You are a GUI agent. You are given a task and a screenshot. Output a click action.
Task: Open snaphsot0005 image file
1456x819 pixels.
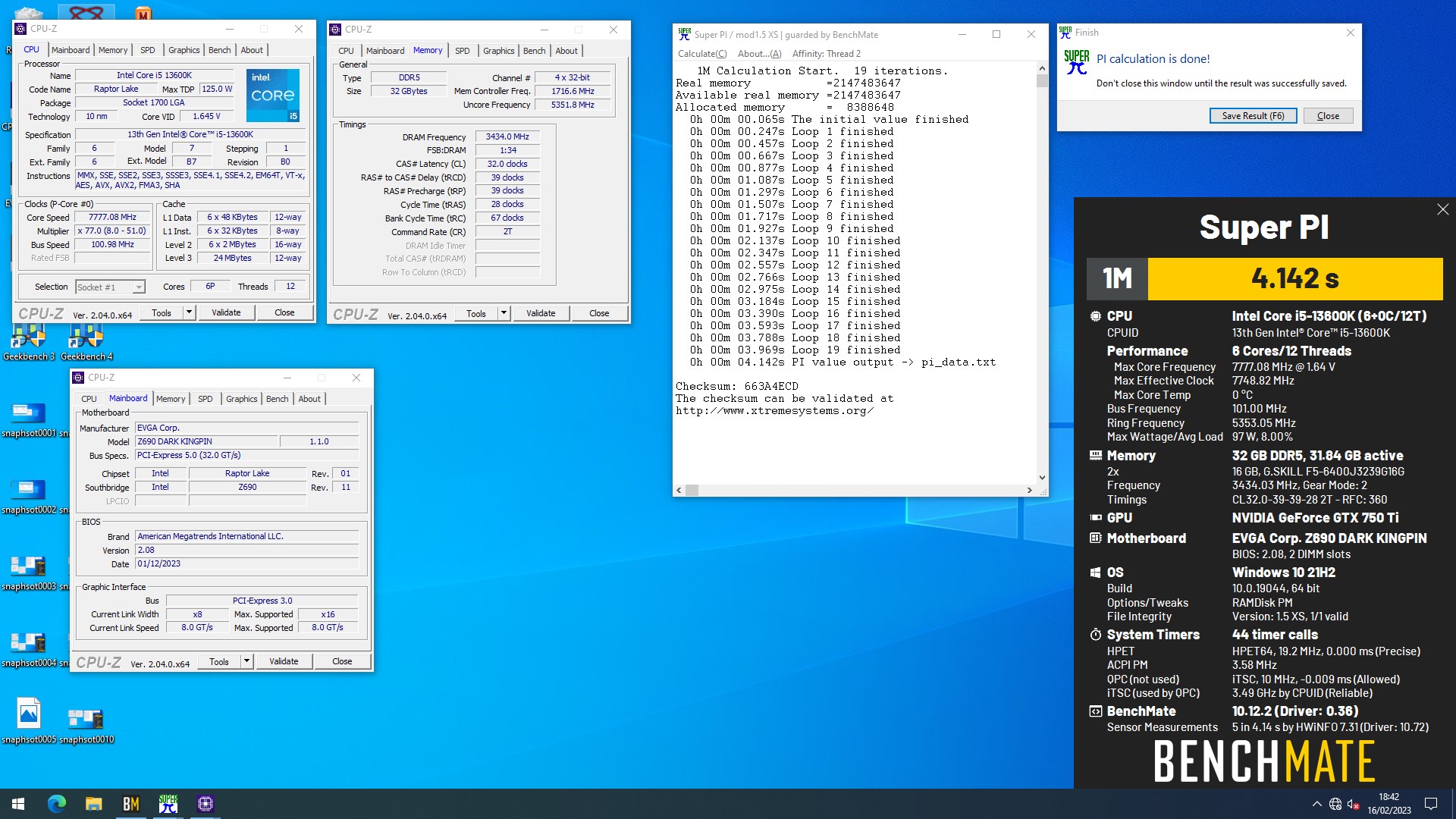(29, 720)
